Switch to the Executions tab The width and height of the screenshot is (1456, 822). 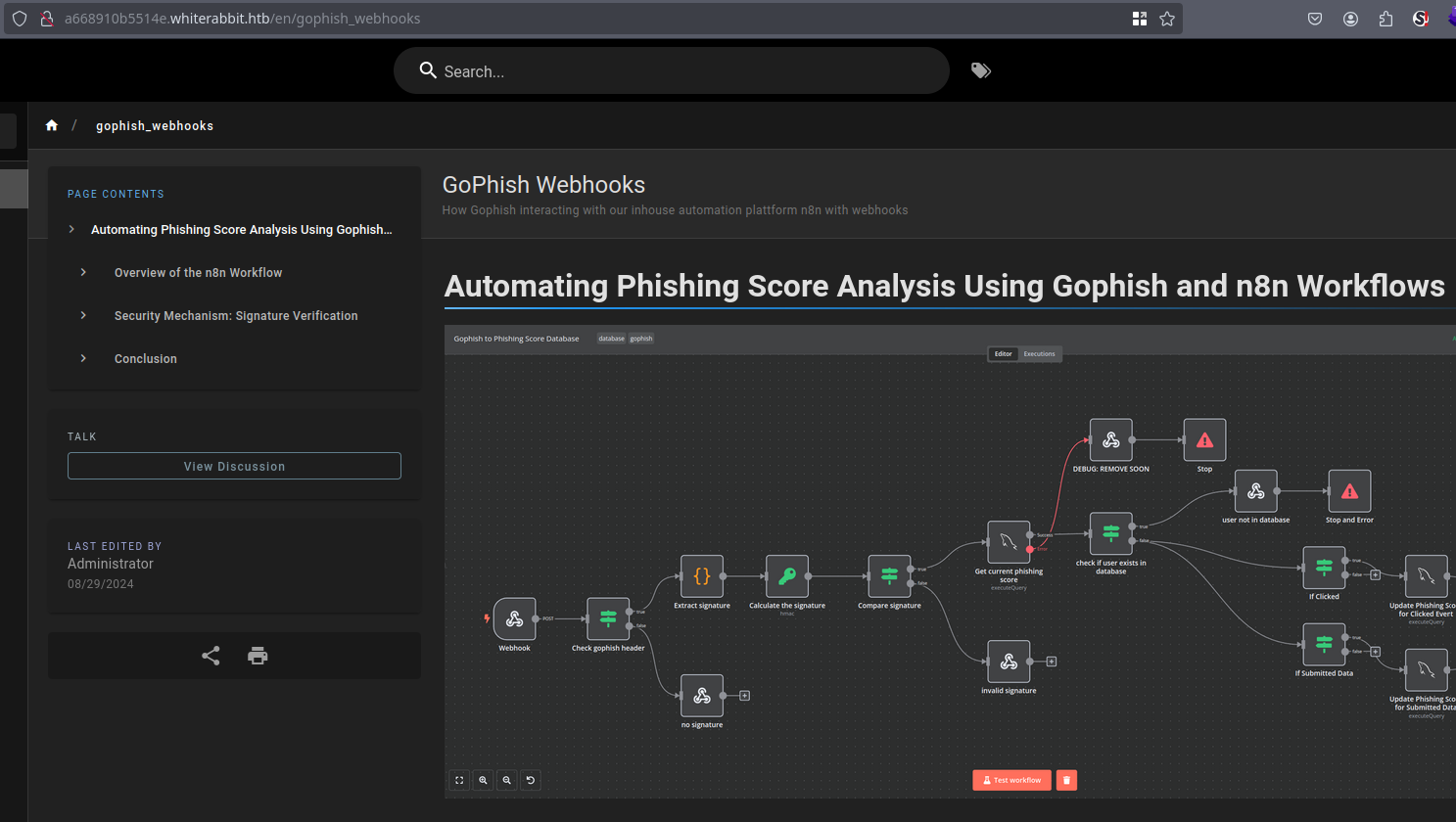coord(1039,354)
